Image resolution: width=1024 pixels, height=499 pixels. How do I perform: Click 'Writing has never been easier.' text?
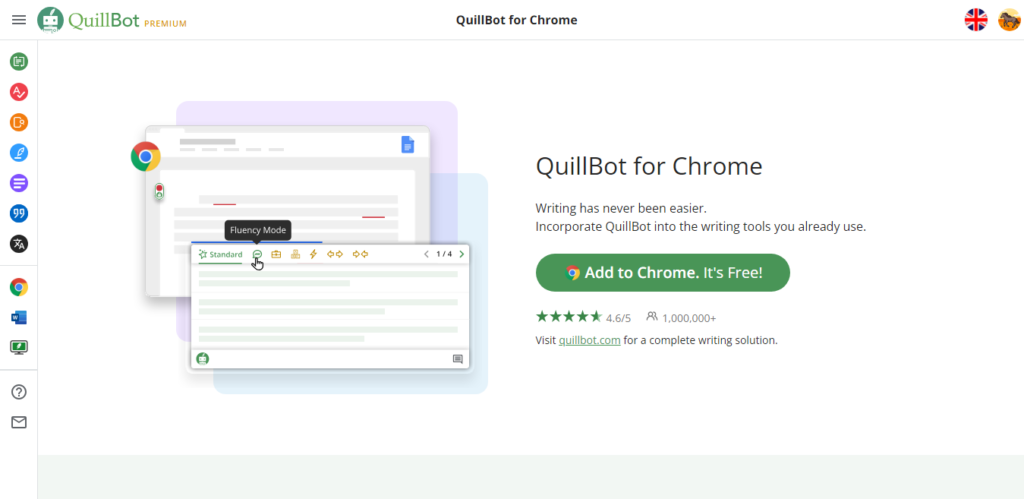coord(621,208)
